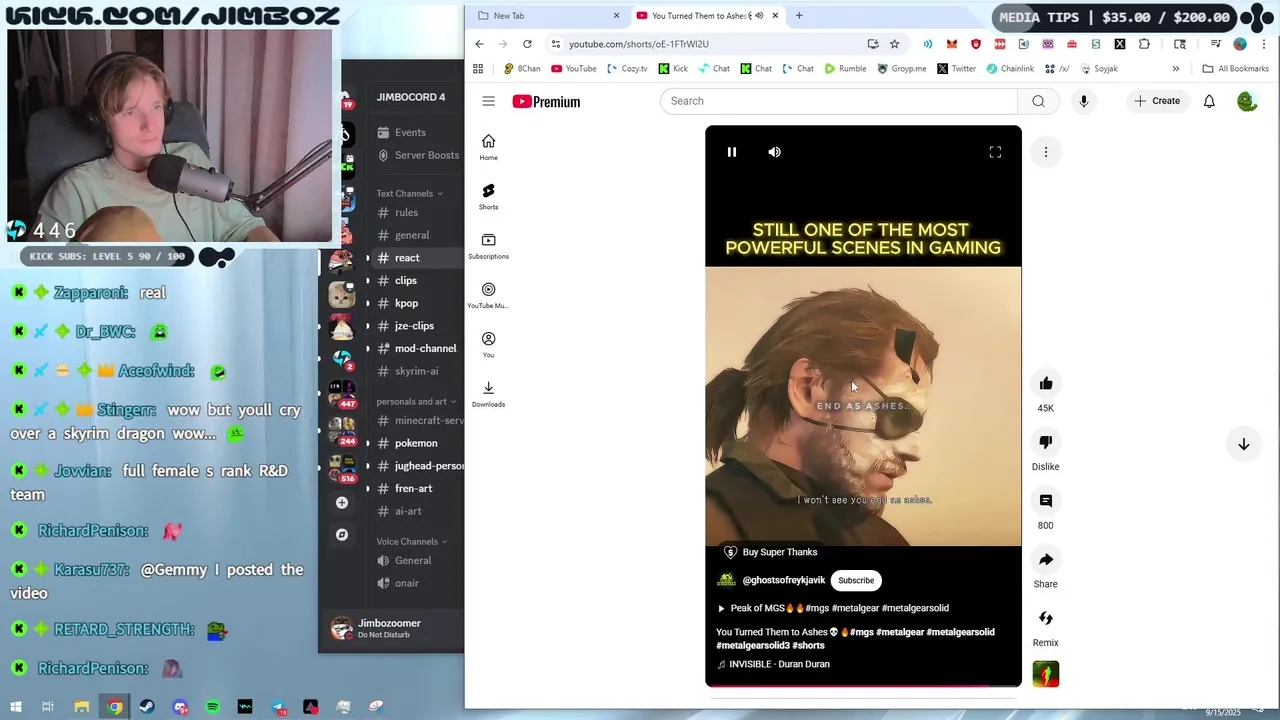Open You in YouTube sidebar
The image size is (1280, 720).
[488, 344]
